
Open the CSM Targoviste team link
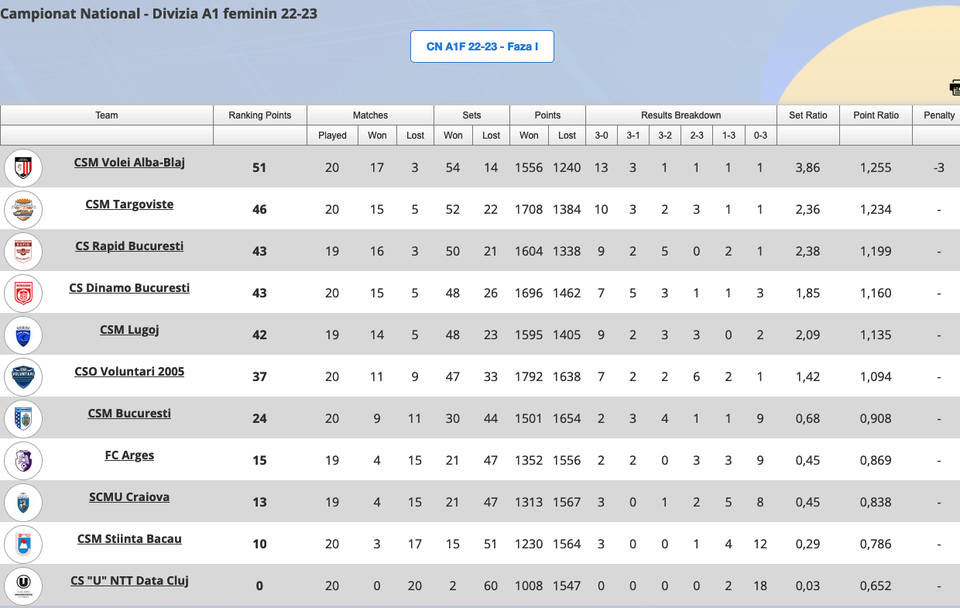(129, 204)
